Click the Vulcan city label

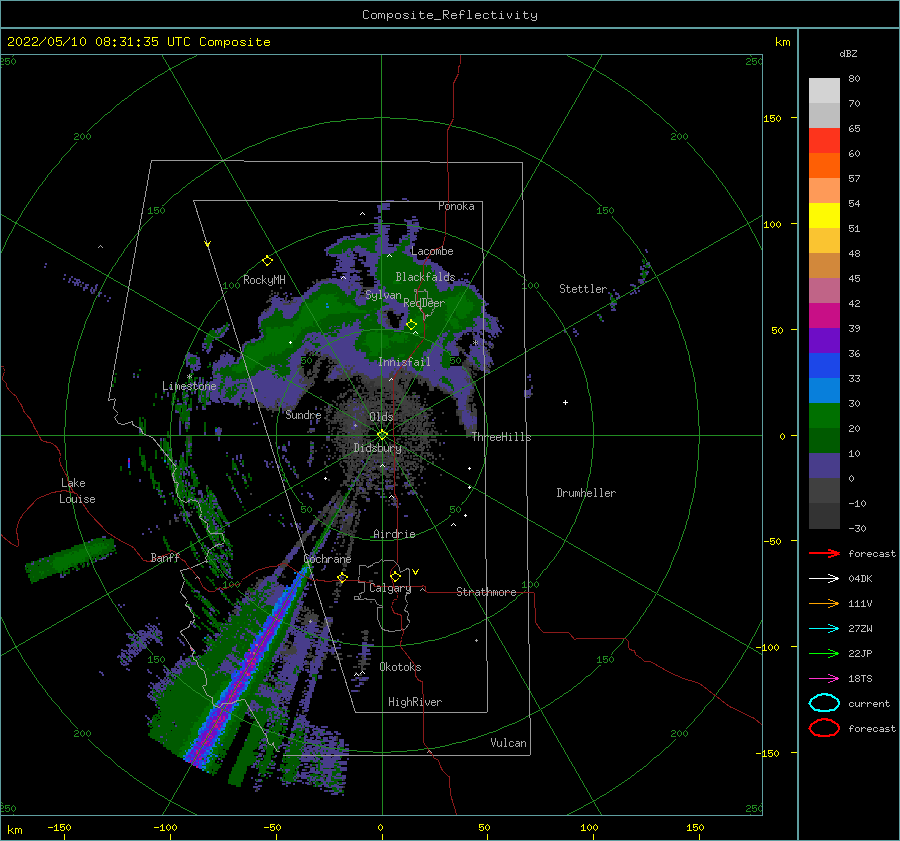[x=508, y=743]
